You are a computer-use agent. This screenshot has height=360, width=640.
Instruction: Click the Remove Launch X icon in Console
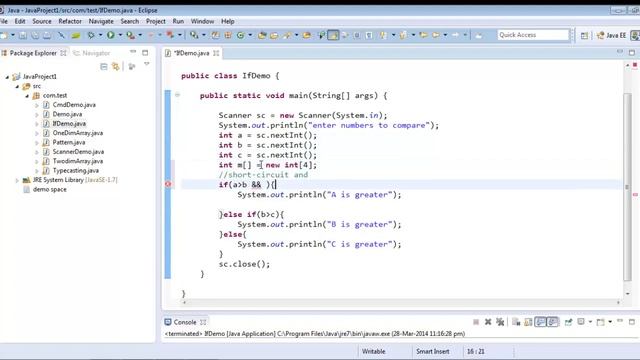488,322
